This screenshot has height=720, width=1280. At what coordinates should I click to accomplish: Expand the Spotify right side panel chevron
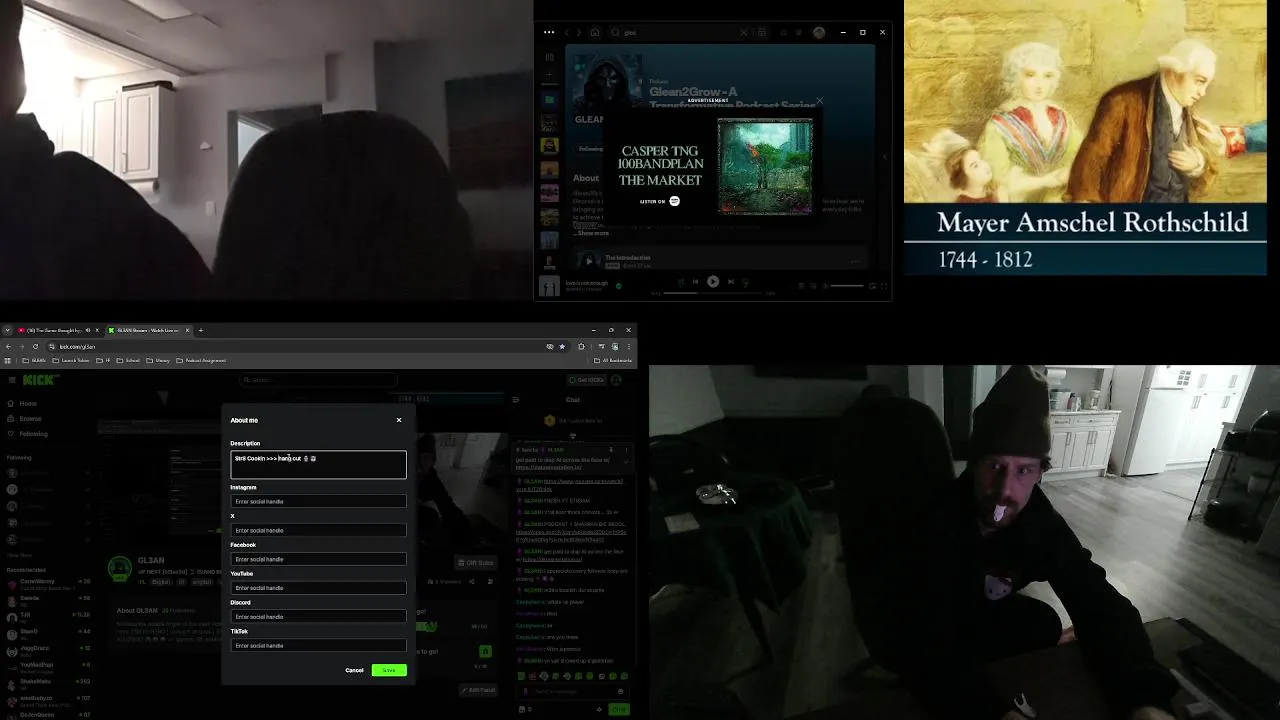point(884,157)
